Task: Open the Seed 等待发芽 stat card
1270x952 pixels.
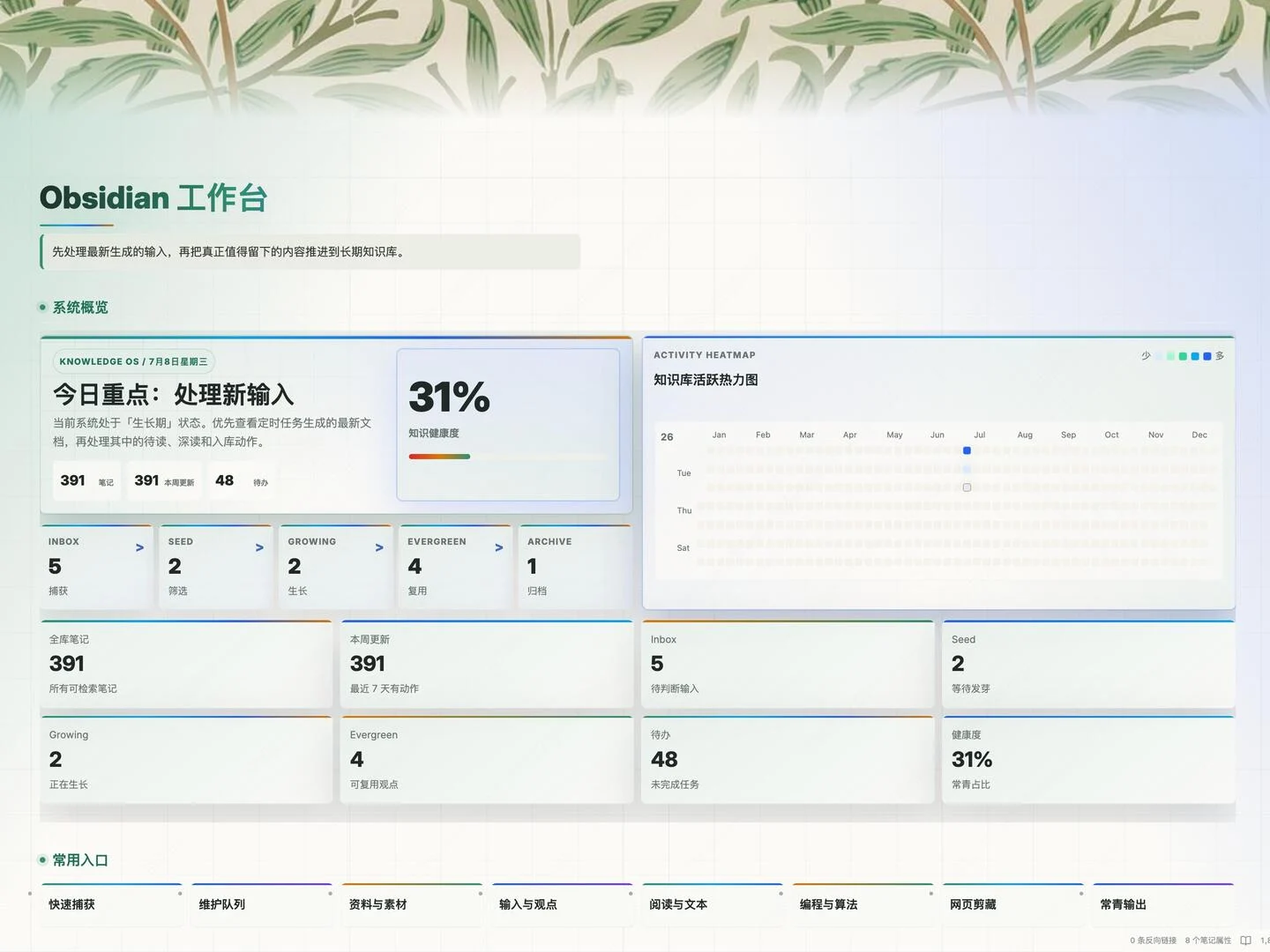Action: (1088, 664)
